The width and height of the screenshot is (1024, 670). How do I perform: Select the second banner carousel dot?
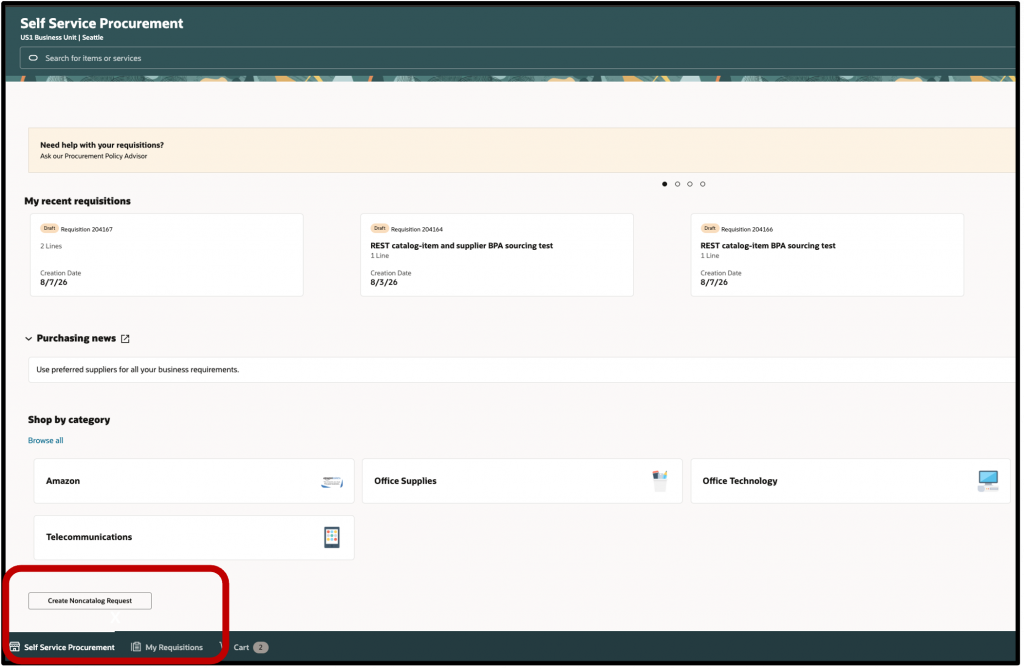677,184
